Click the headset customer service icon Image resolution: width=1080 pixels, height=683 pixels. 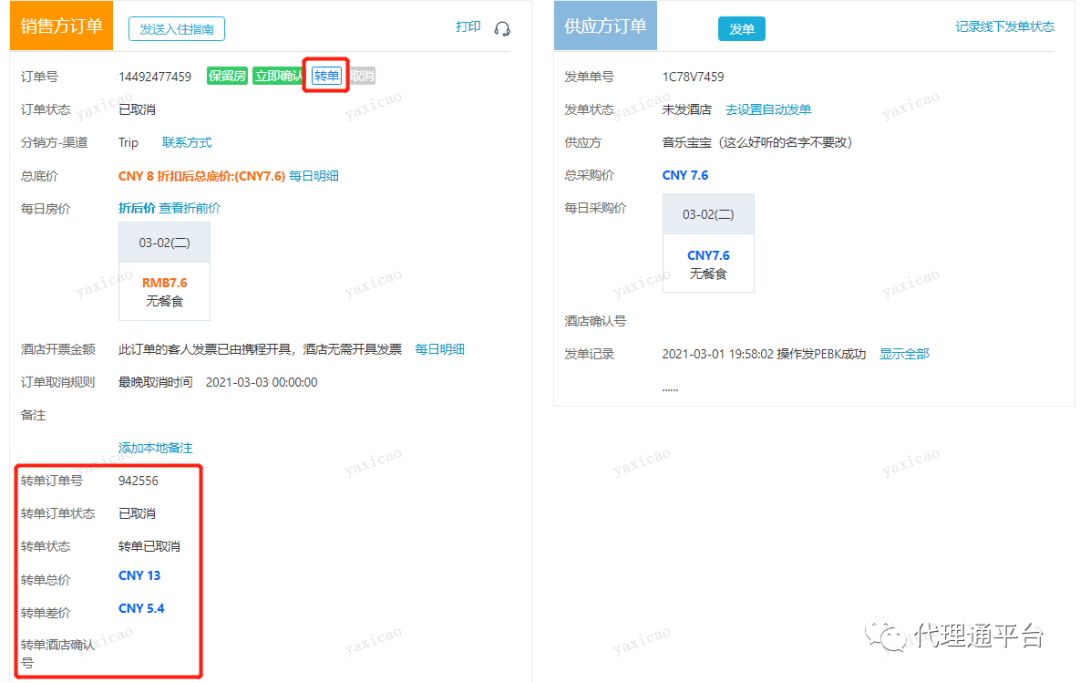coord(502,29)
